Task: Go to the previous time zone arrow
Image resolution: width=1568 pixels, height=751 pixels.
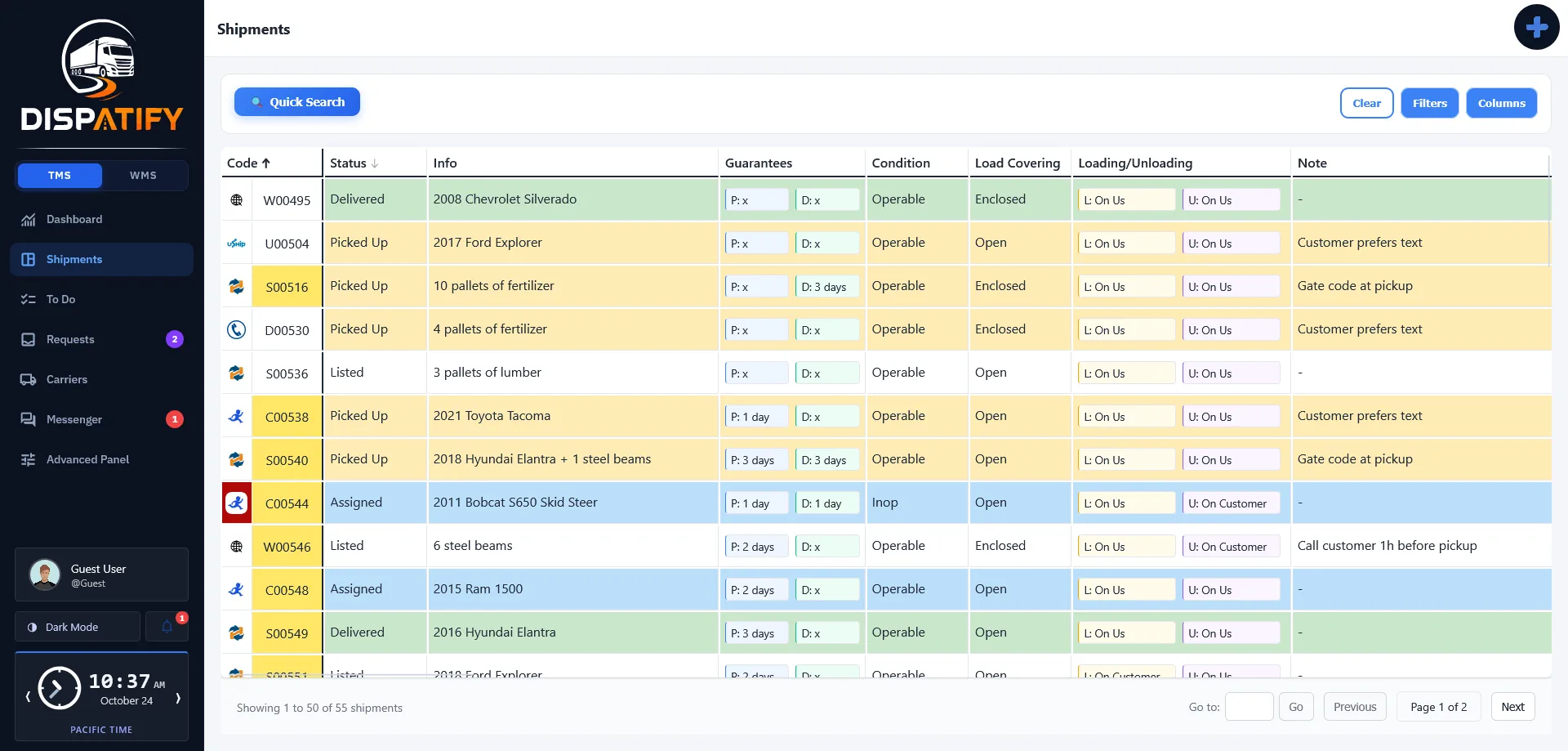Action: point(28,698)
